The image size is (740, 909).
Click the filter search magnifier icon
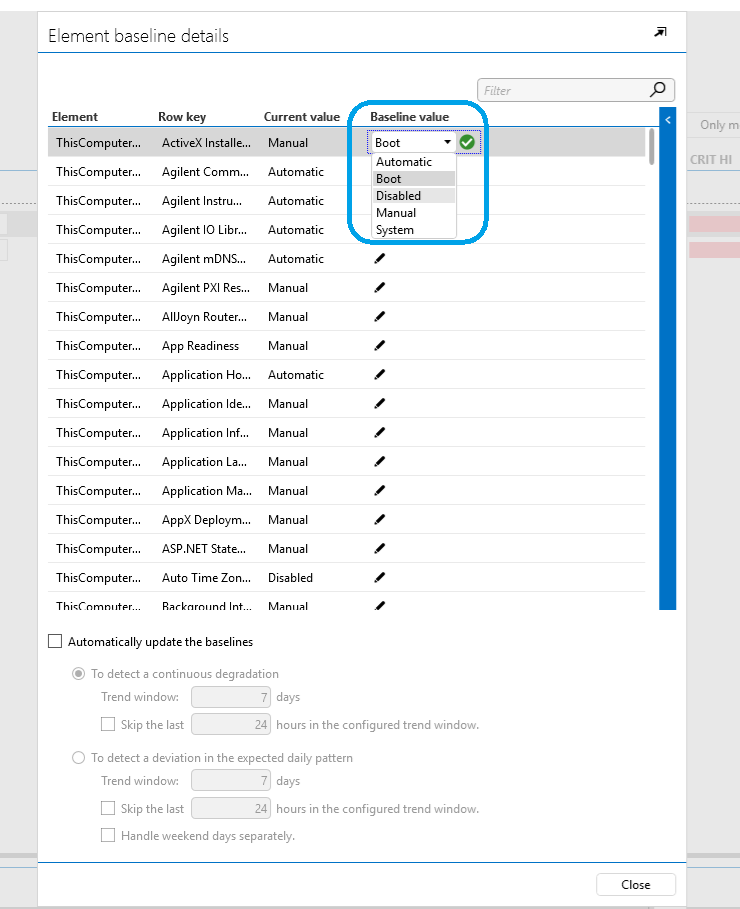658,90
